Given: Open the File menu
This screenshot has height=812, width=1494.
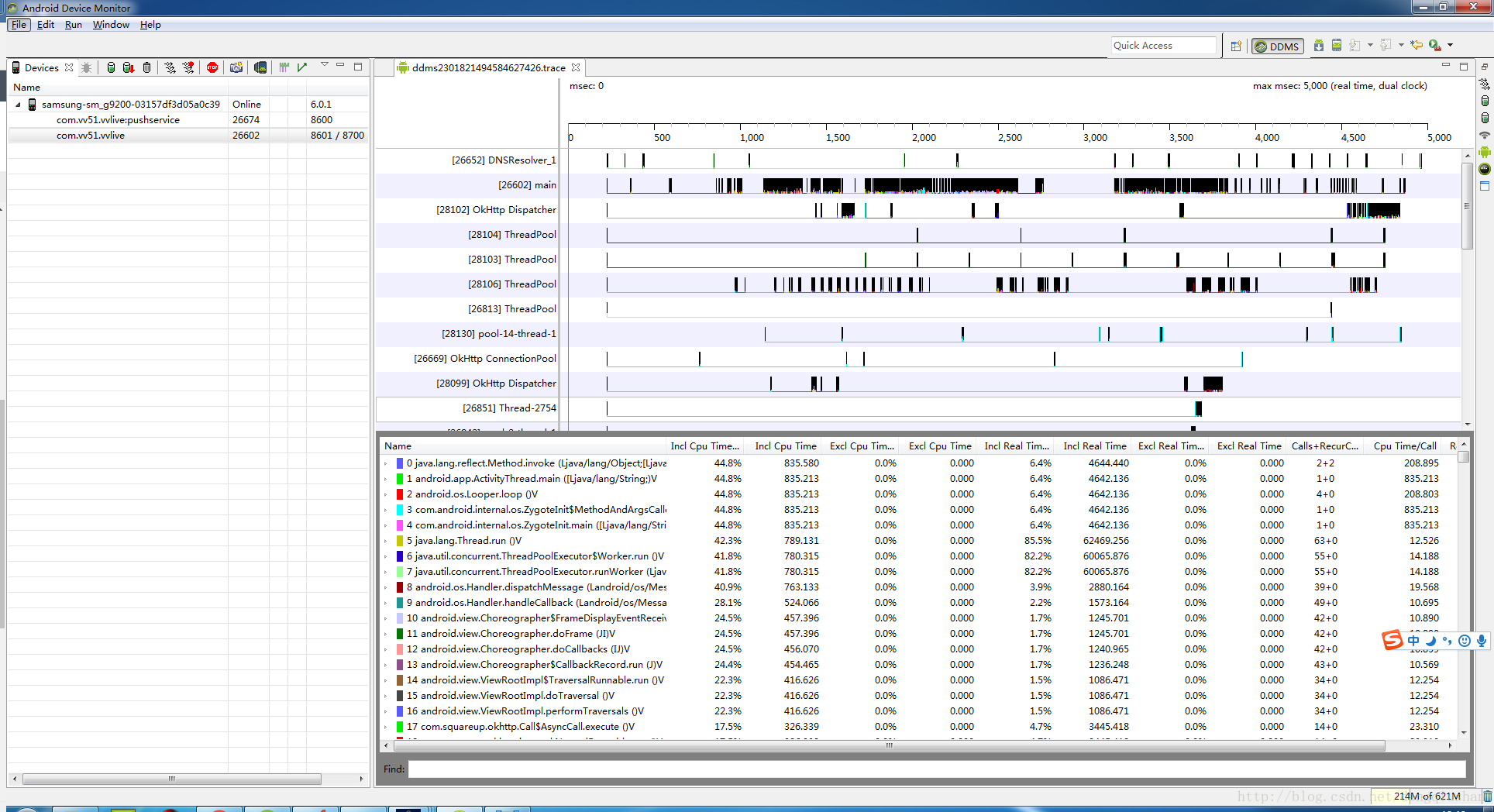Looking at the screenshot, I should (x=19, y=25).
